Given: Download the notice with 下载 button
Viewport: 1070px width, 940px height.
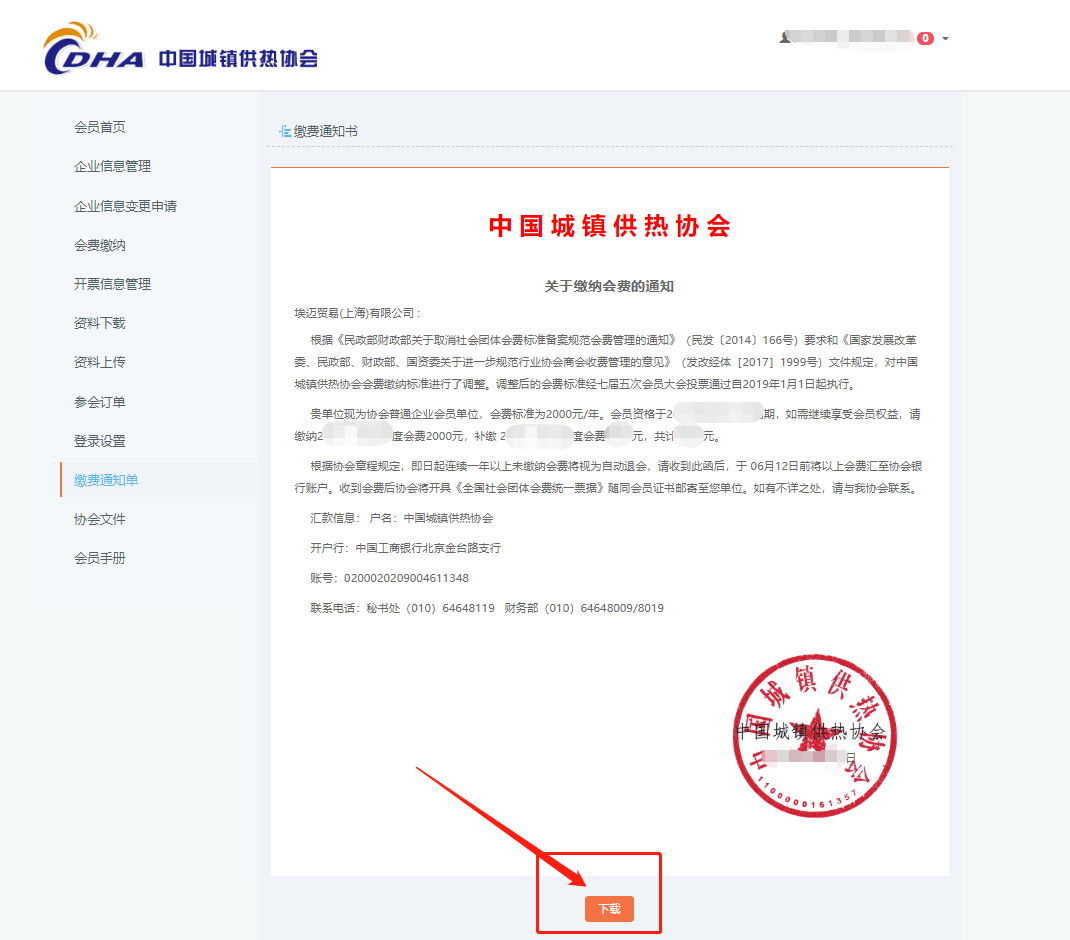Looking at the screenshot, I should tap(609, 909).
